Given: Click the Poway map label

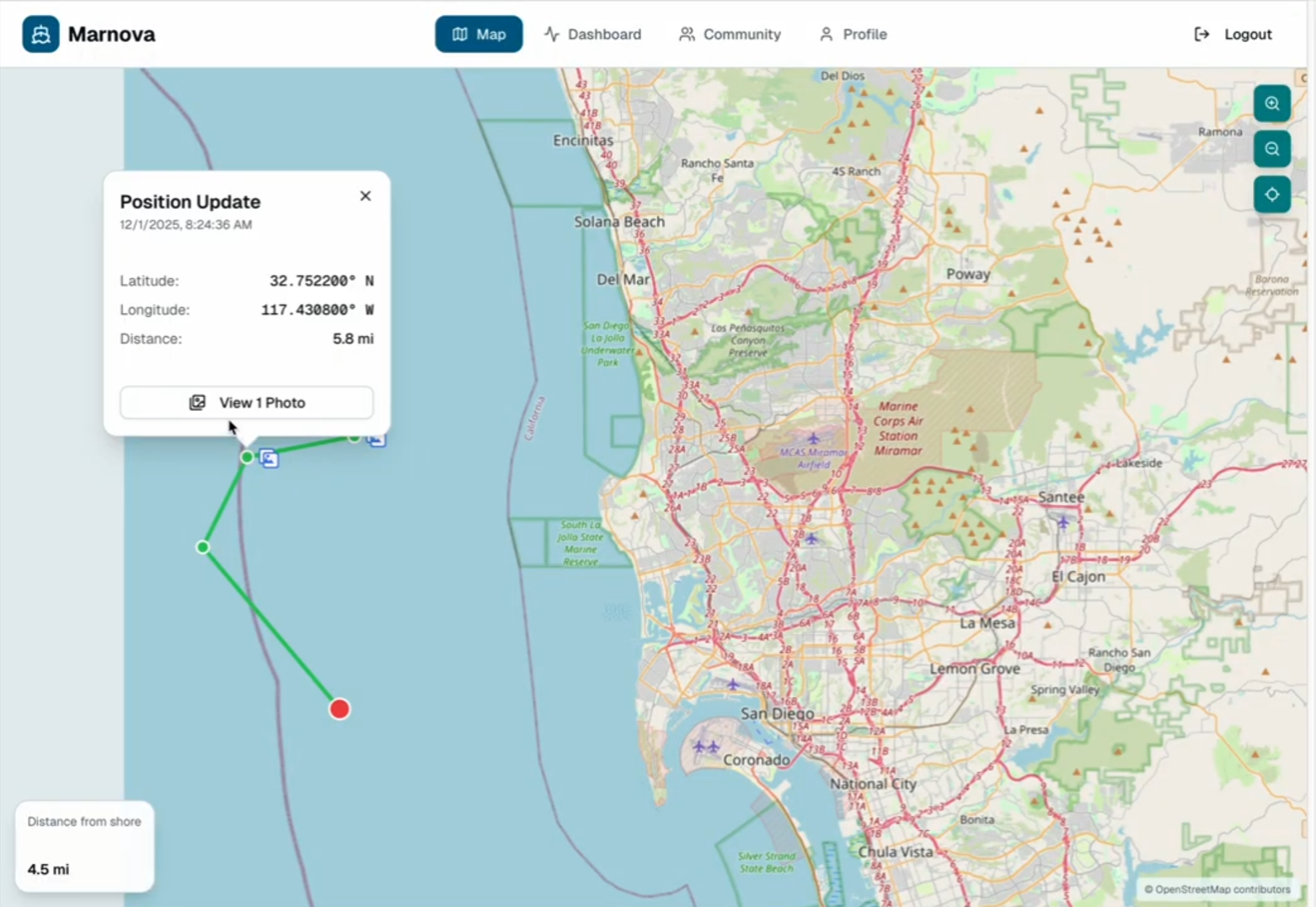Looking at the screenshot, I should (x=968, y=274).
